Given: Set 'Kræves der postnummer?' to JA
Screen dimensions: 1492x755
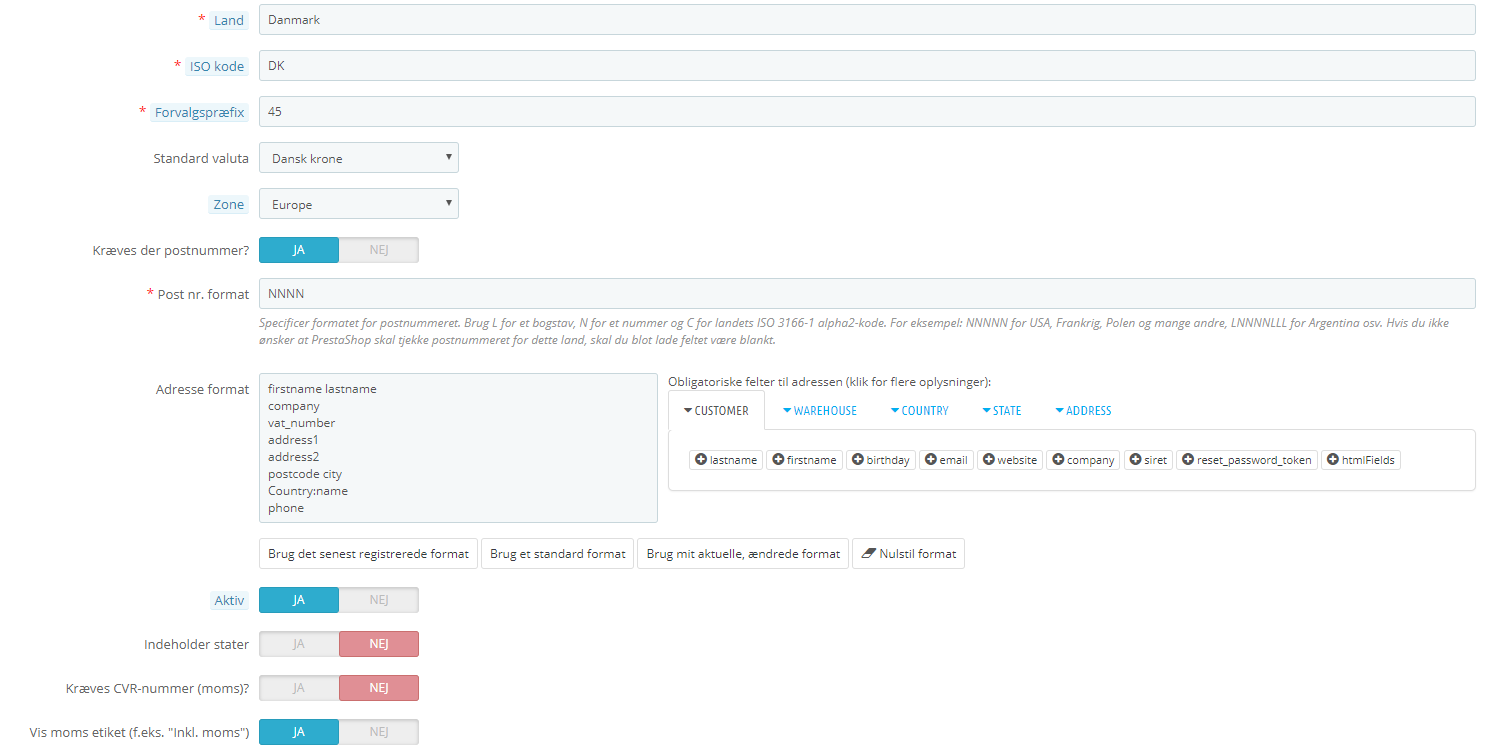Looking at the screenshot, I should click(x=299, y=250).
